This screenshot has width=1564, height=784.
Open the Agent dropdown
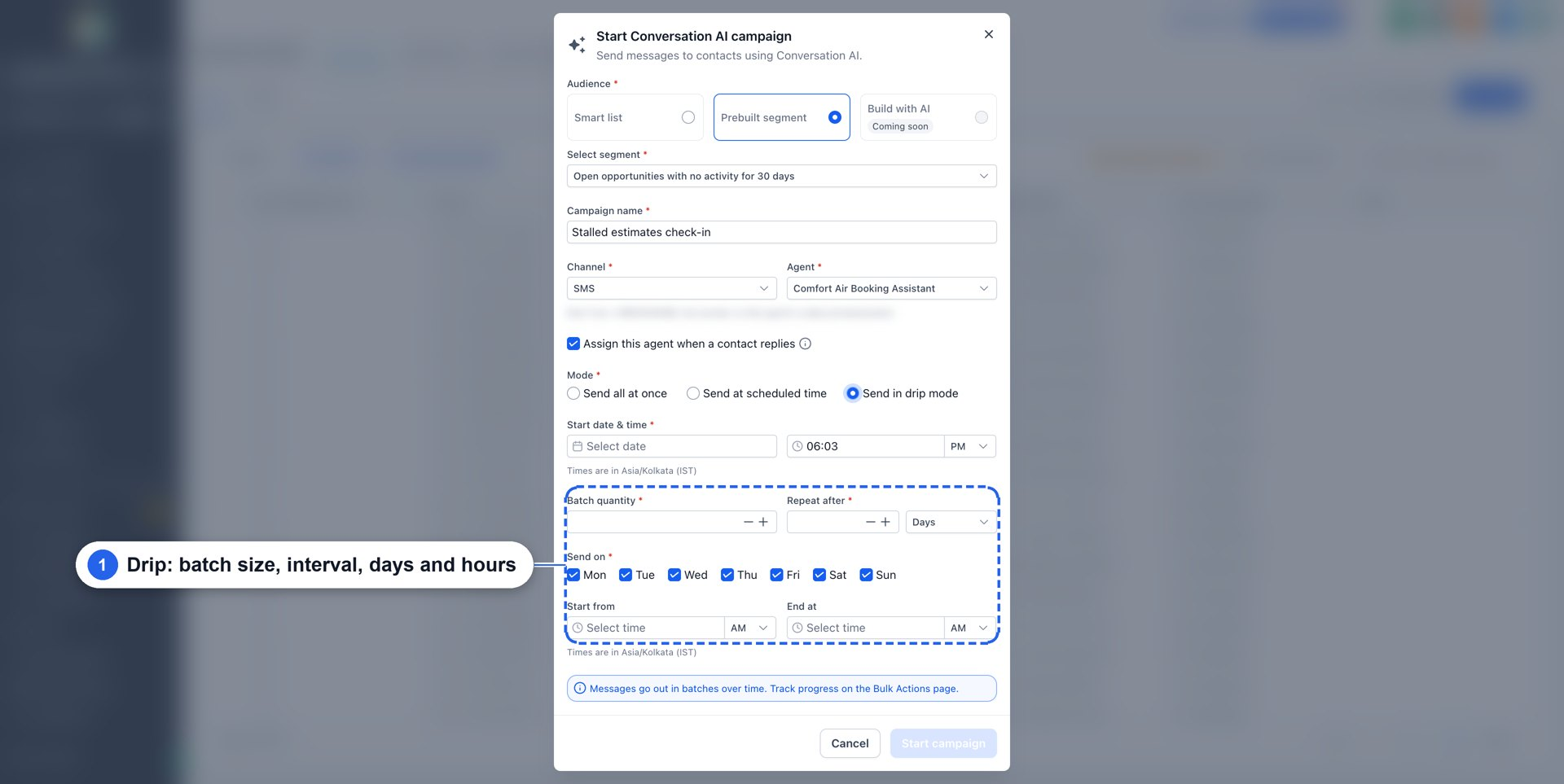pos(892,288)
